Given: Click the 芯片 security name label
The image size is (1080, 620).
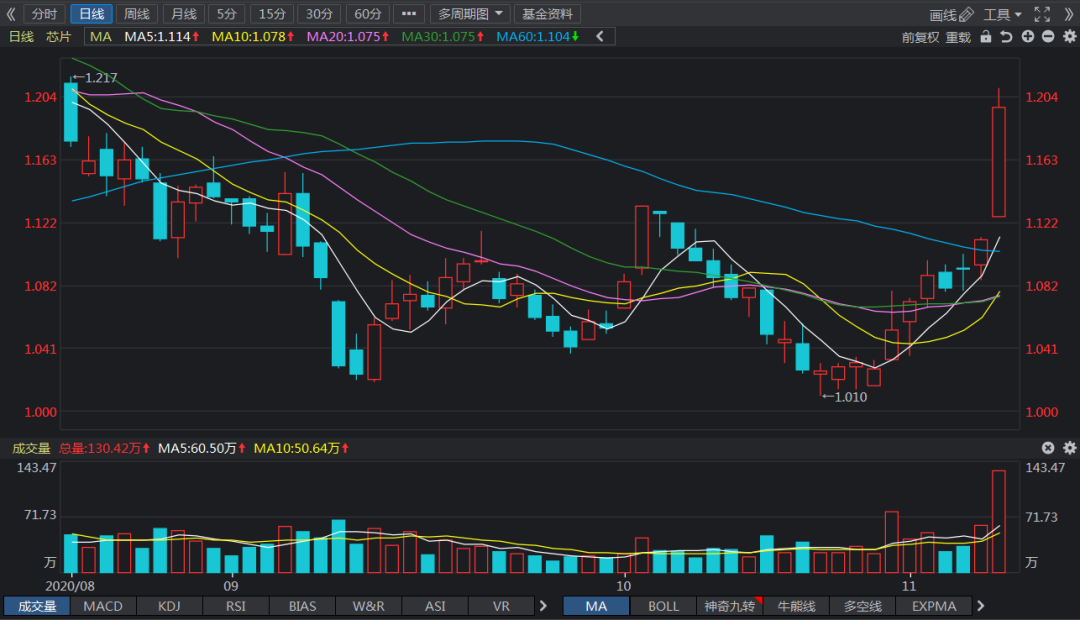Looking at the screenshot, I should point(59,37).
